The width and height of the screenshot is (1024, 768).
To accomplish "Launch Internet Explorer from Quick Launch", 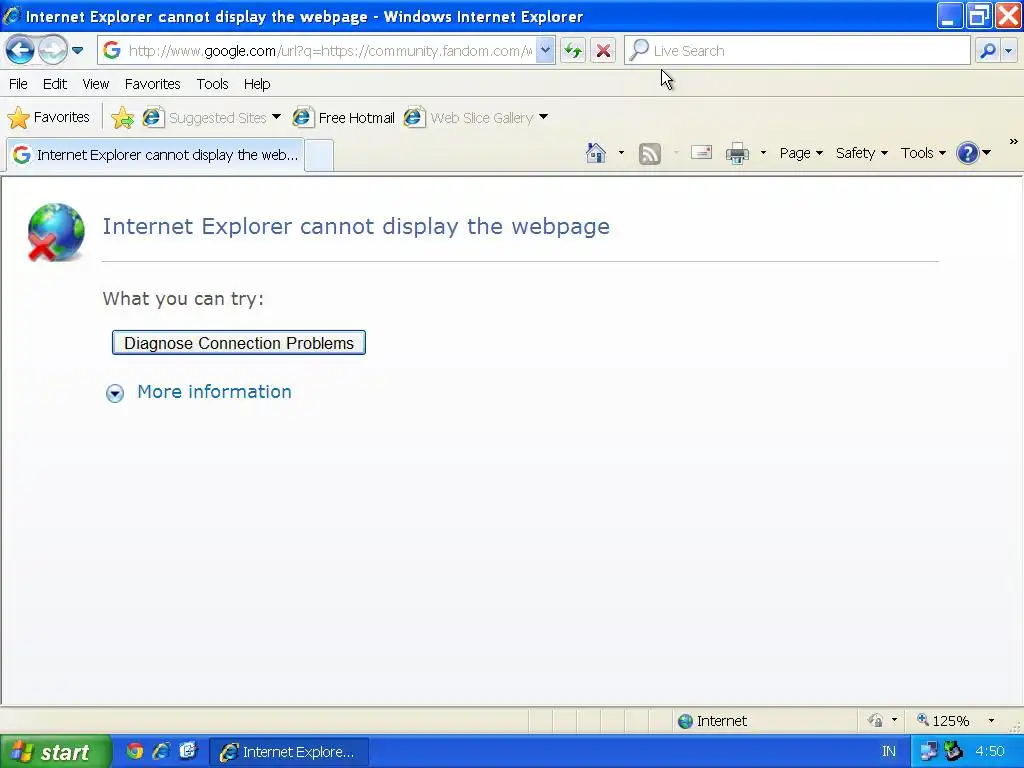I will (161, 752).
